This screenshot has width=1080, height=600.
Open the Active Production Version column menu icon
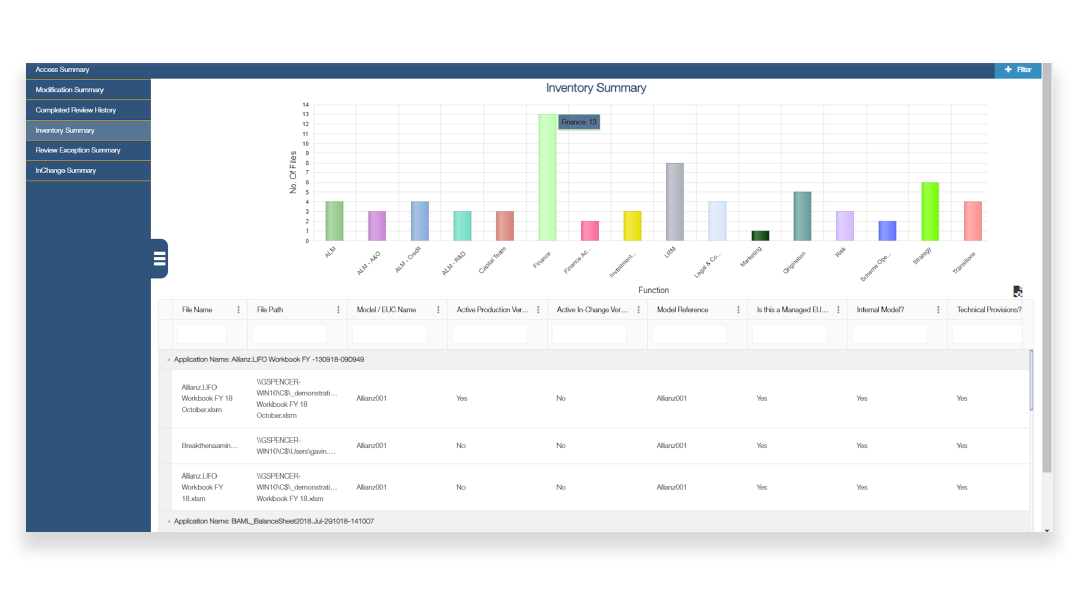coord(538,310)
